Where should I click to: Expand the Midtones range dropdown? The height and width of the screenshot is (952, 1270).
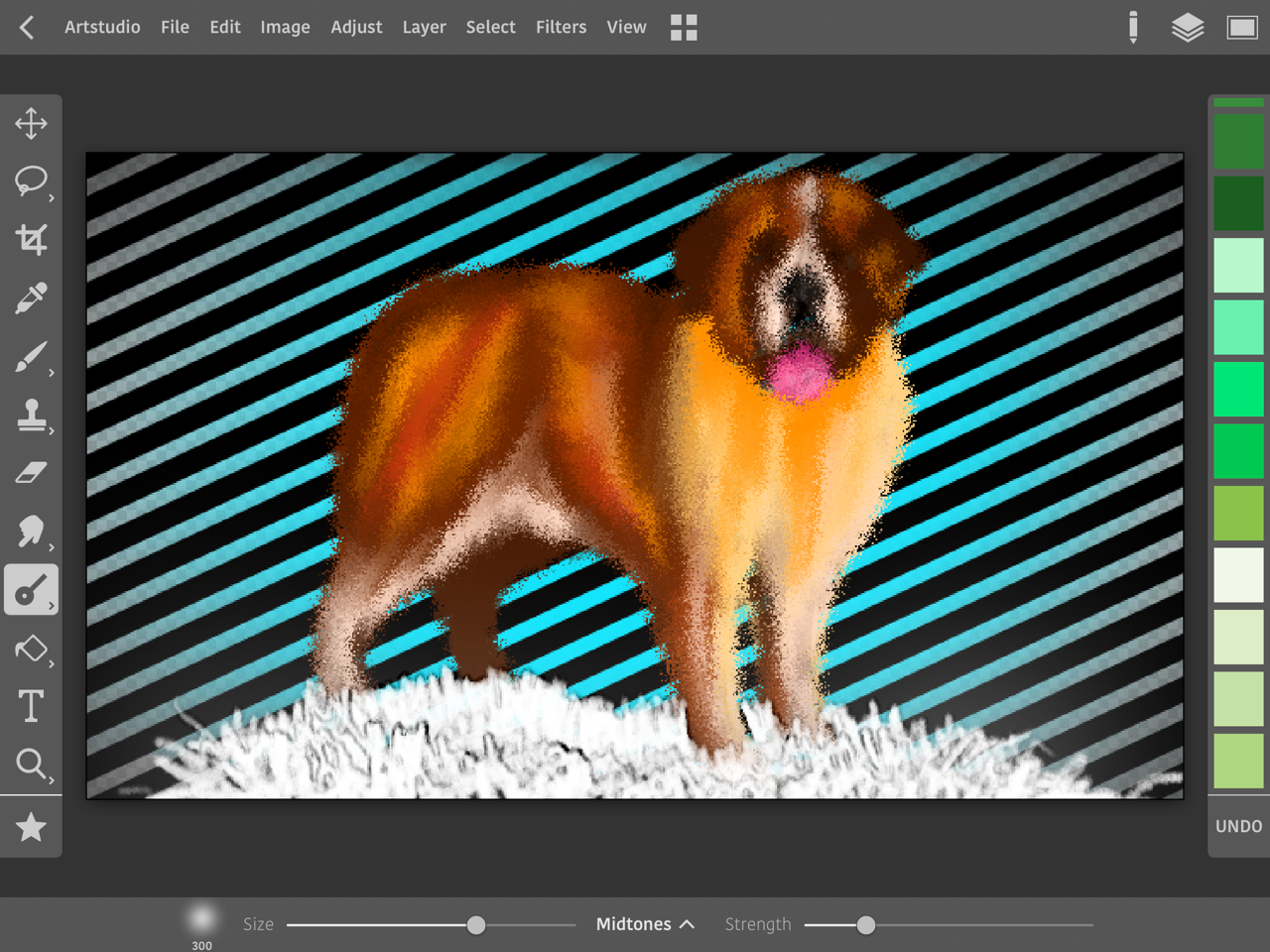[644, 924]
